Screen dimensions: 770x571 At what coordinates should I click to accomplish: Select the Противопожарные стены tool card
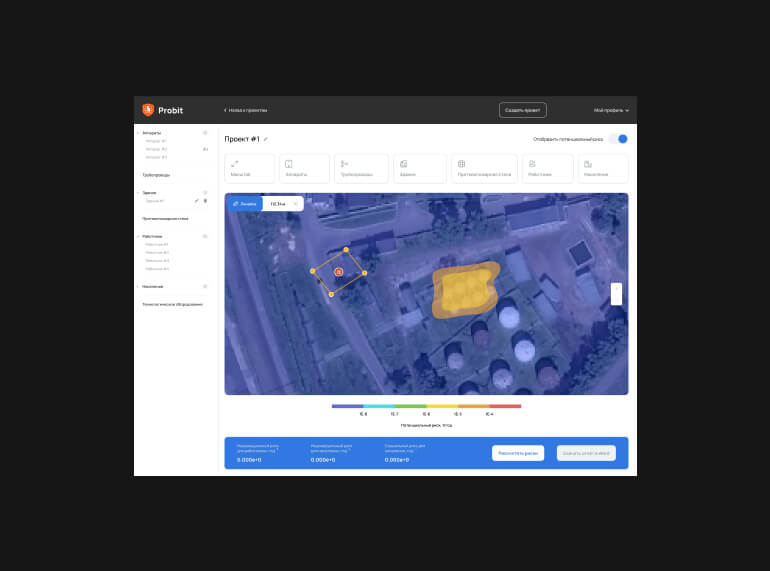click(484, 168)
